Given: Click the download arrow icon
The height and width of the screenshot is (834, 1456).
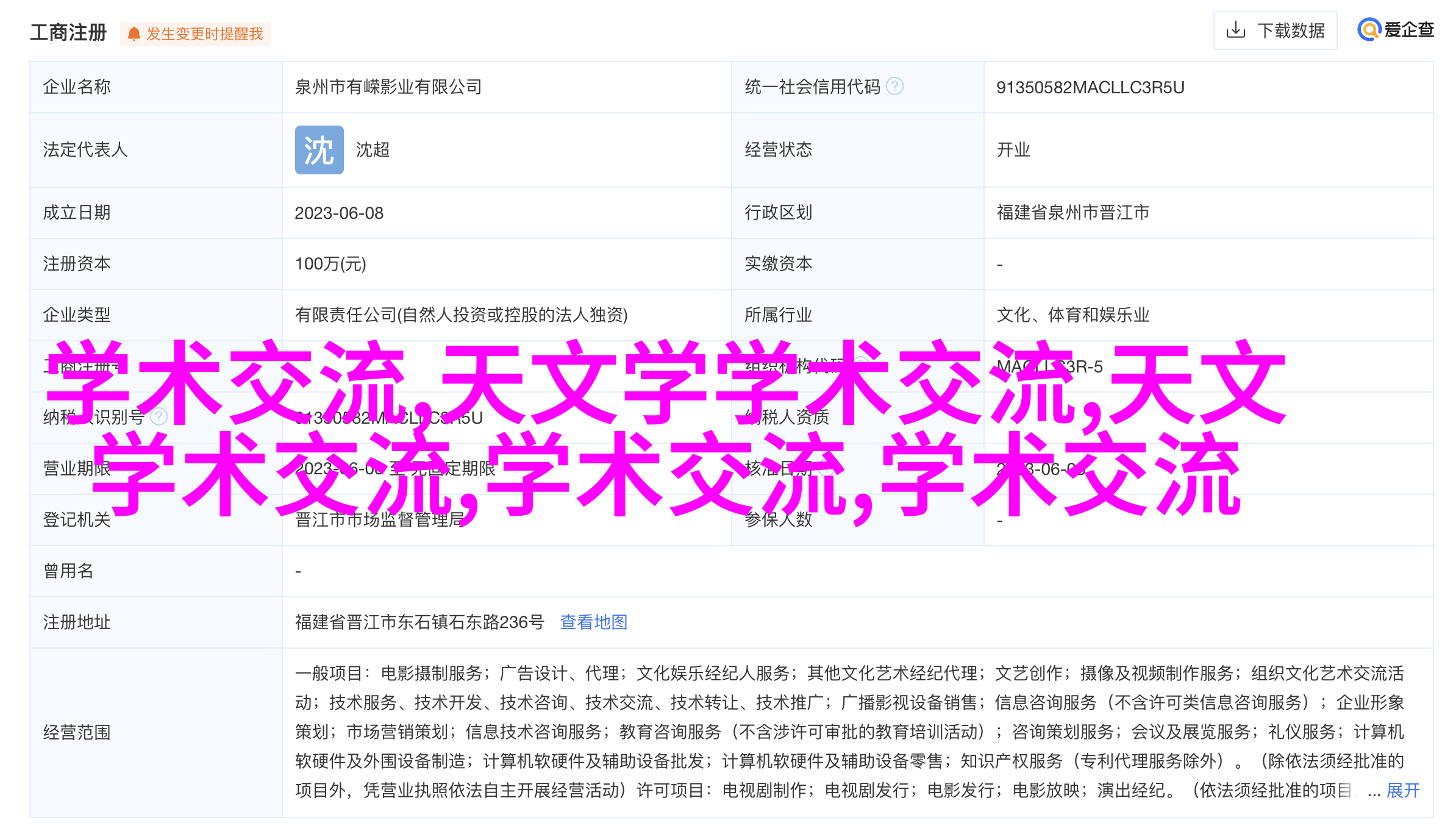Looking at the screenshot, I should click(x=1235, y=30).
